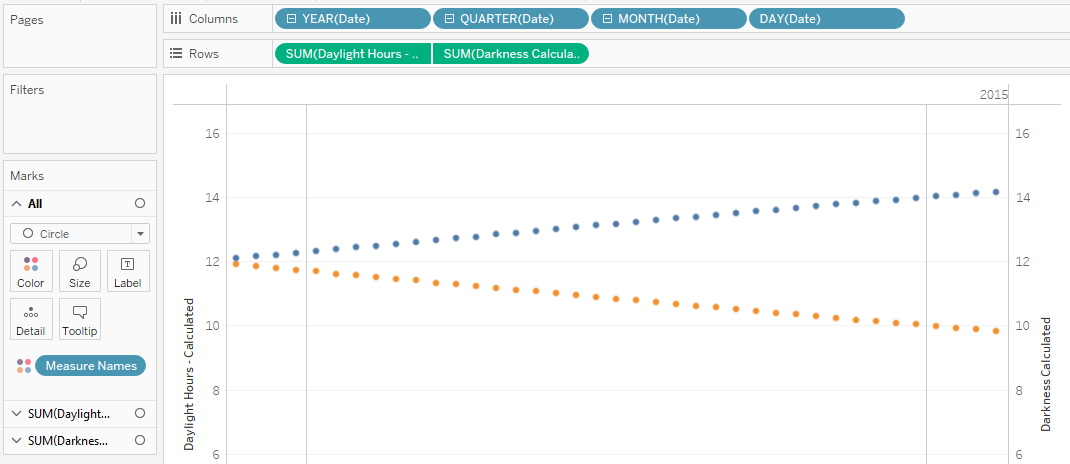This screenshot has width=1070, height=464.
Task: Click the Columns shelf icon
Action: (175, 18)
